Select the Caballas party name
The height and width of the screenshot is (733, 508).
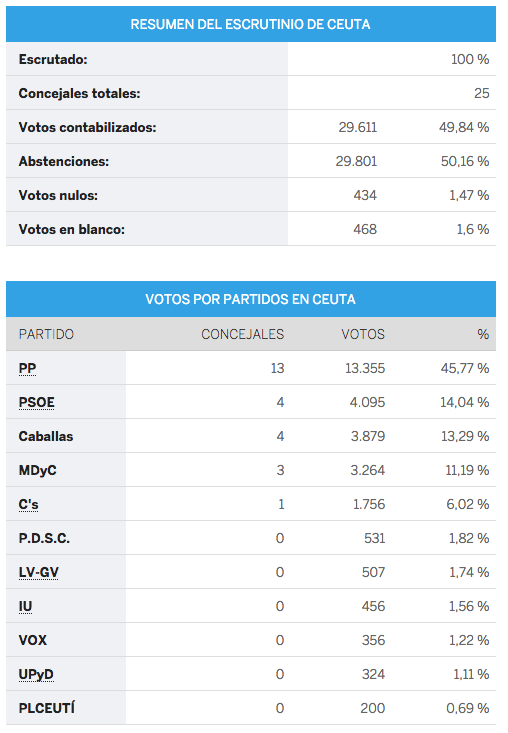pyautogui.click(x=46, y=436)
